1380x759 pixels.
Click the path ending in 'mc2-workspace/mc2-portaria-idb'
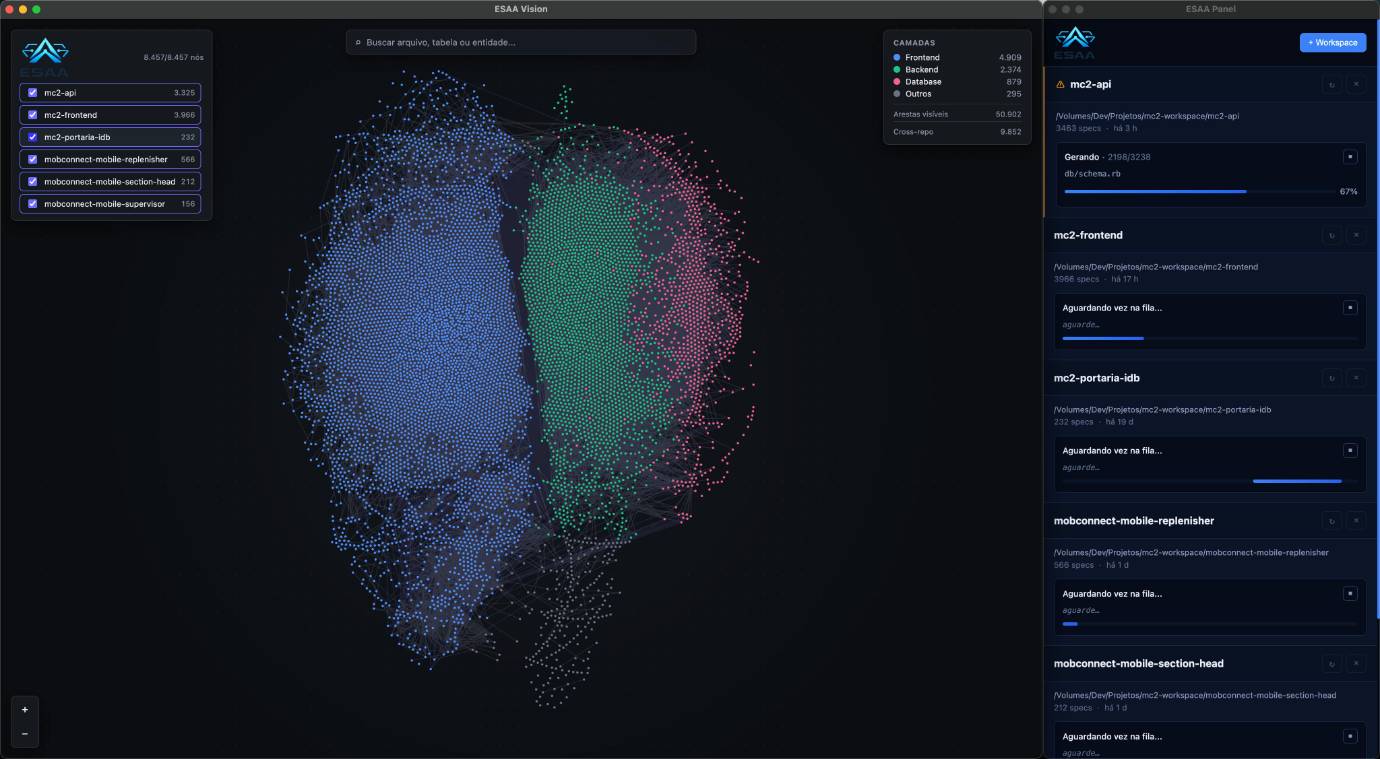point(1163,410)
